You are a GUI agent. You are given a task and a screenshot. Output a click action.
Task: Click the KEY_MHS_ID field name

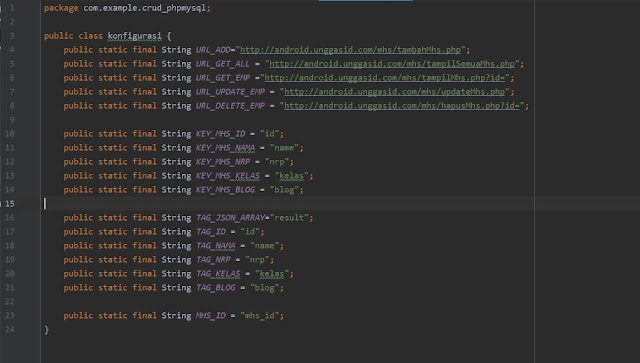pos(220,134)
